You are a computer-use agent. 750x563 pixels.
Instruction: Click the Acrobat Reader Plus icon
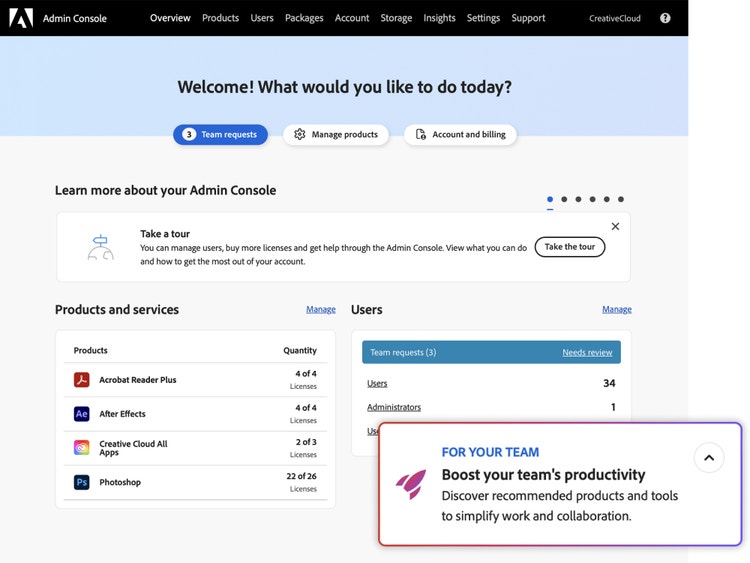click(x=82, y=380)
